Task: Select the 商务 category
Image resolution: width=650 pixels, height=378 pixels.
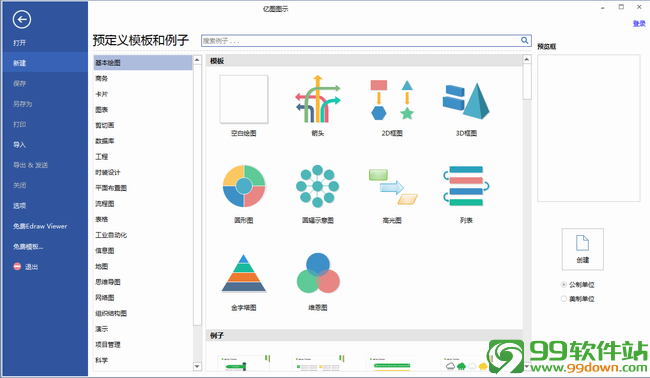Action: pyautogui.click(x=102, y=78)
